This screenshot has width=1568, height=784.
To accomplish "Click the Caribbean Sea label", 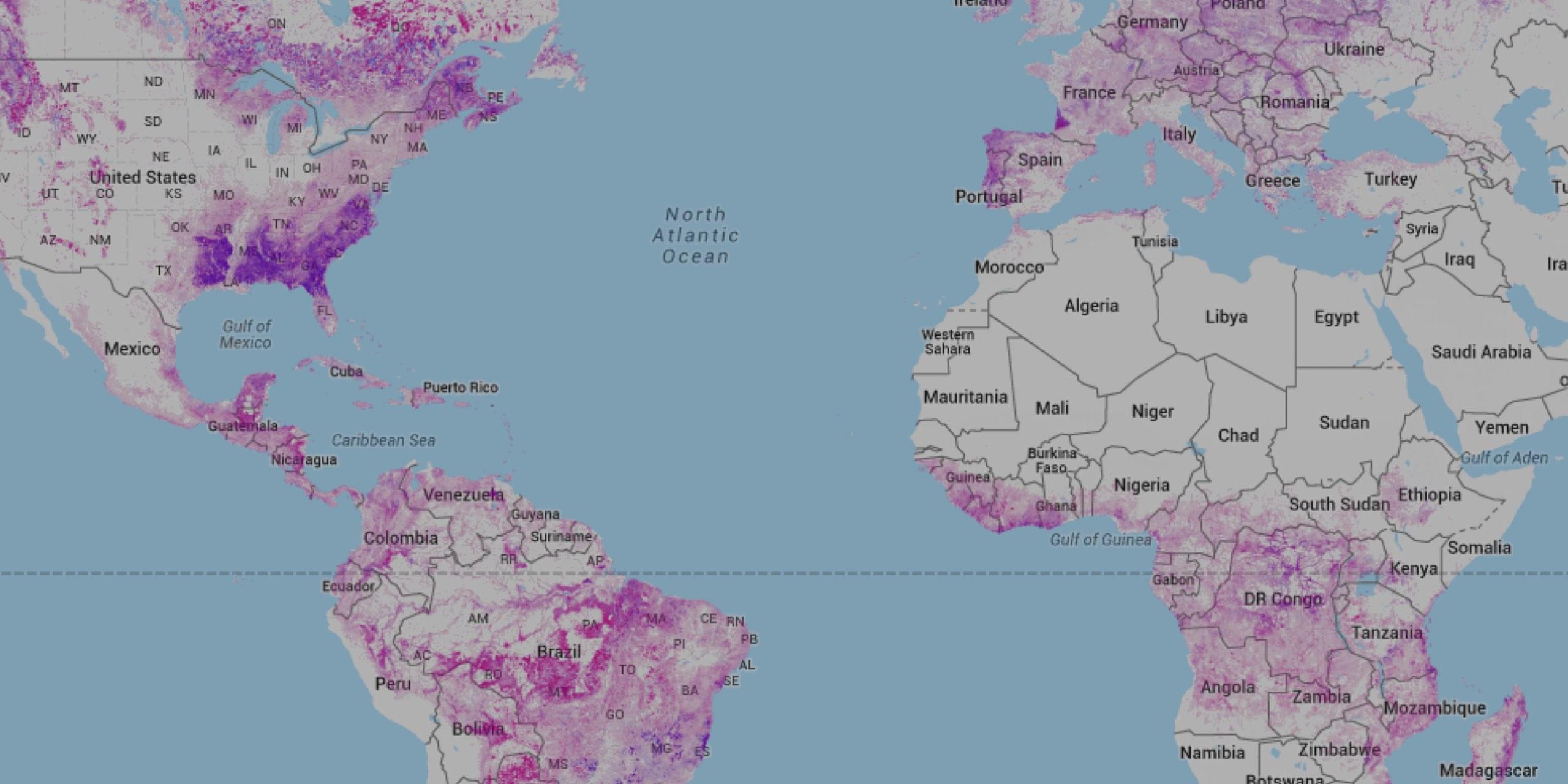I will 383,440.
